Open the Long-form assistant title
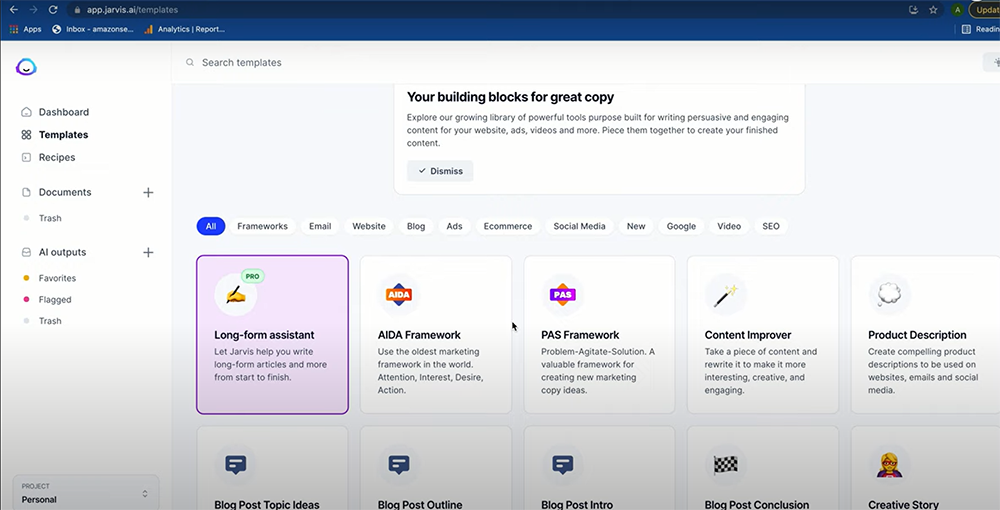Screen dimensions: 1000x510 click(264, 335)
